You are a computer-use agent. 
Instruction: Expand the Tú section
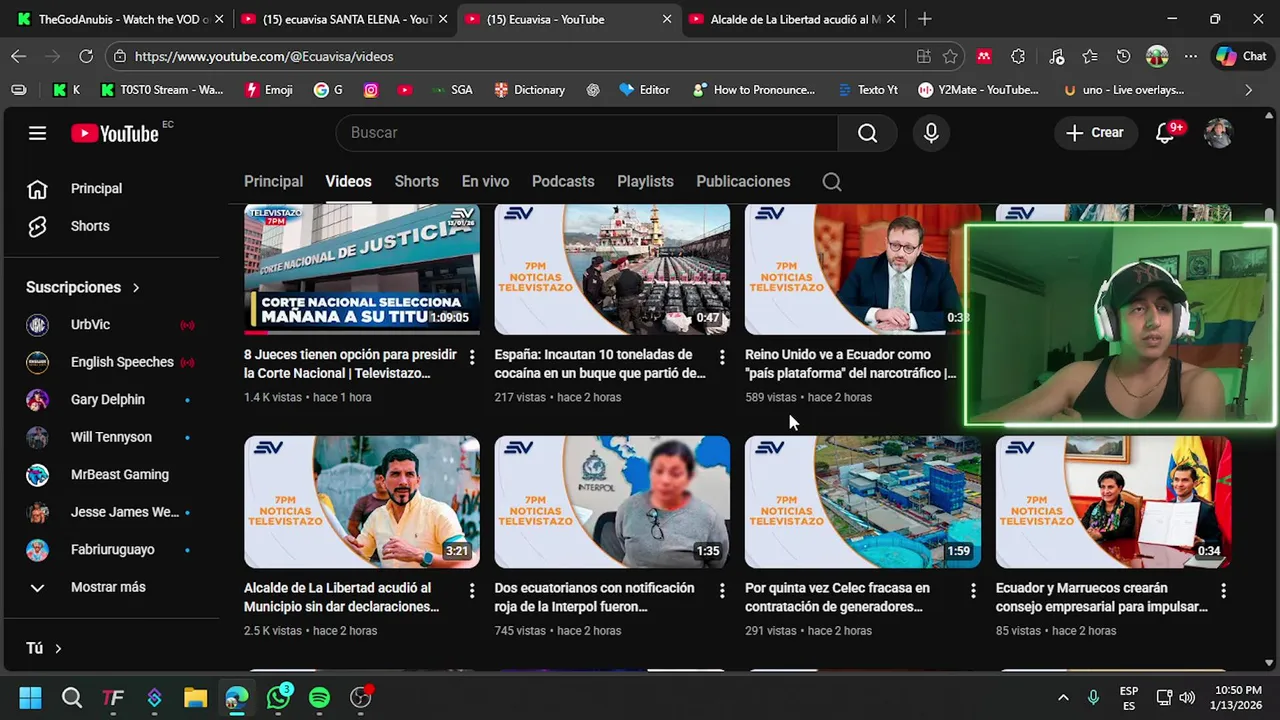[x=44, y=648]
